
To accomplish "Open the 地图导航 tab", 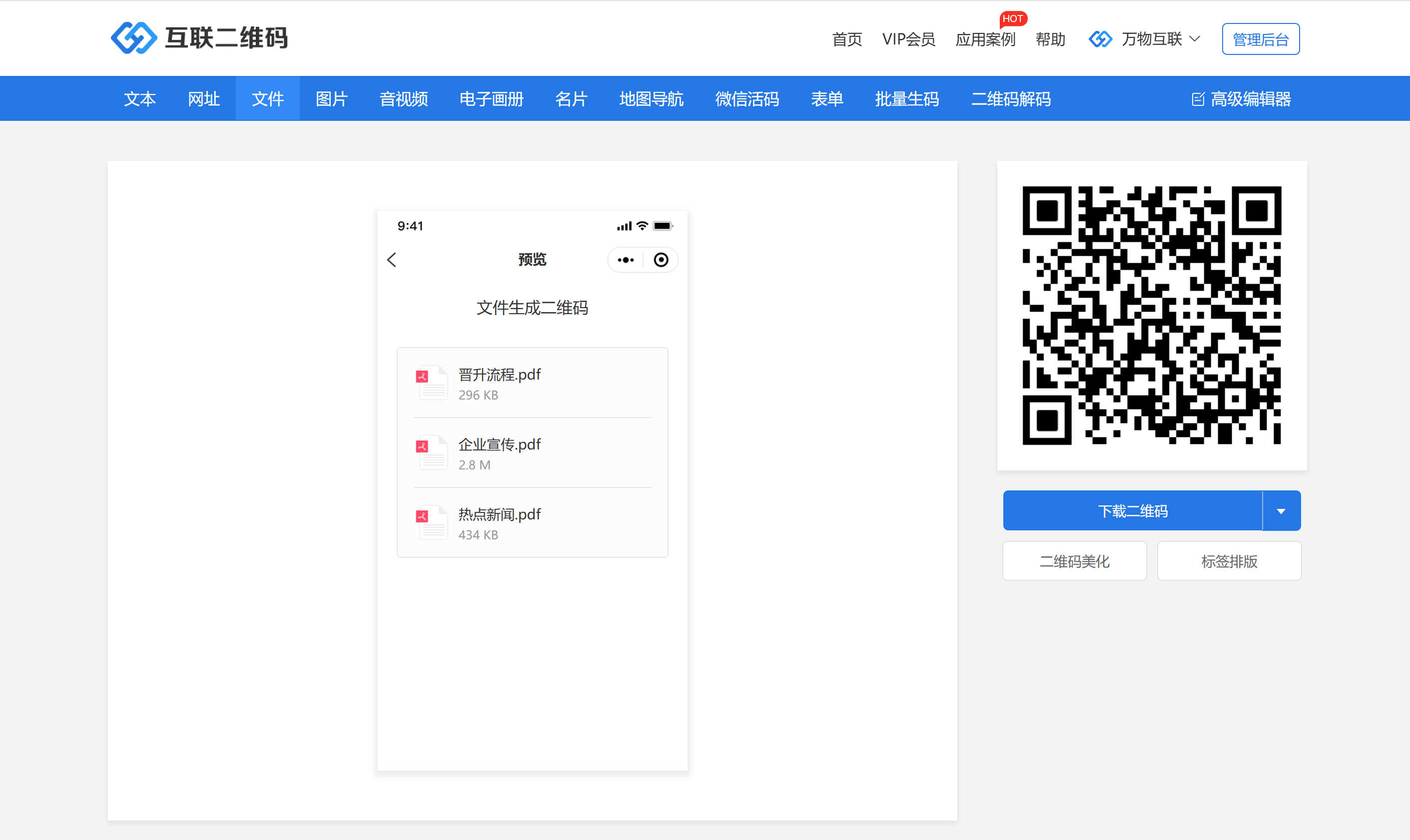I will coord(652,98).
